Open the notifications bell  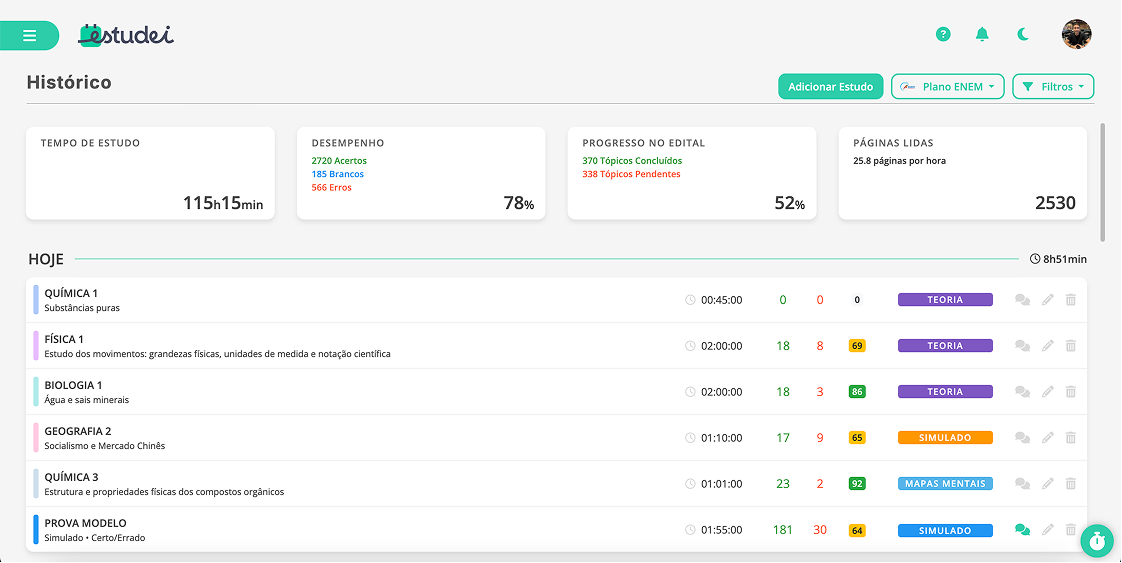(982, 34)
